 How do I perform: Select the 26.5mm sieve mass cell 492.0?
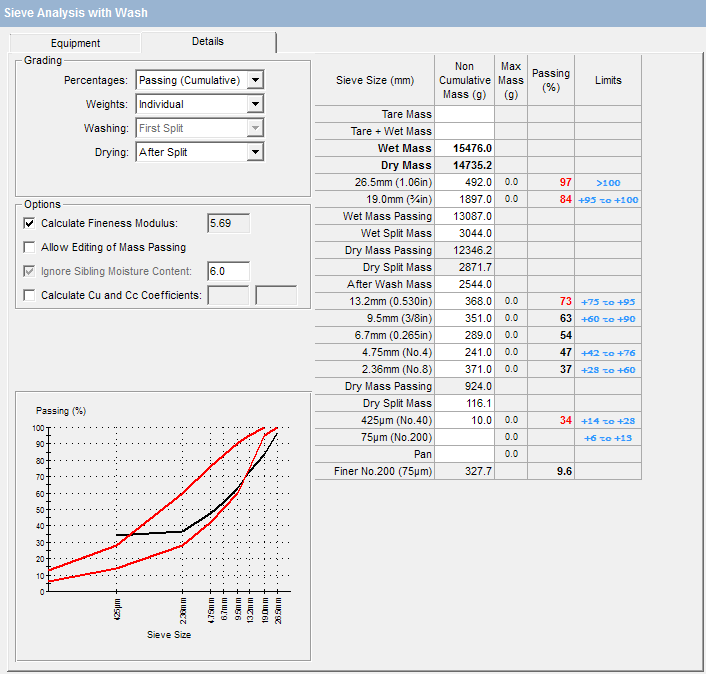tap(465, 182)
